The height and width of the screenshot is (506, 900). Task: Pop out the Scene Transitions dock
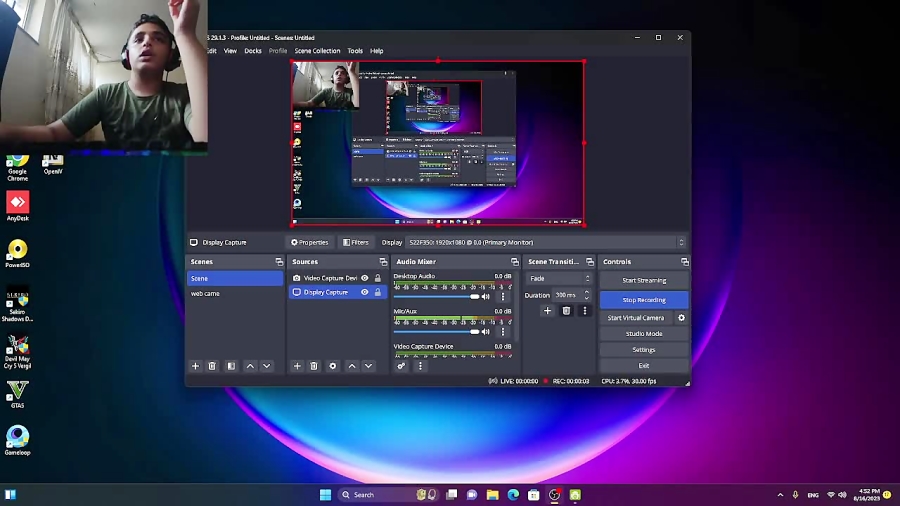pos(589,262)
